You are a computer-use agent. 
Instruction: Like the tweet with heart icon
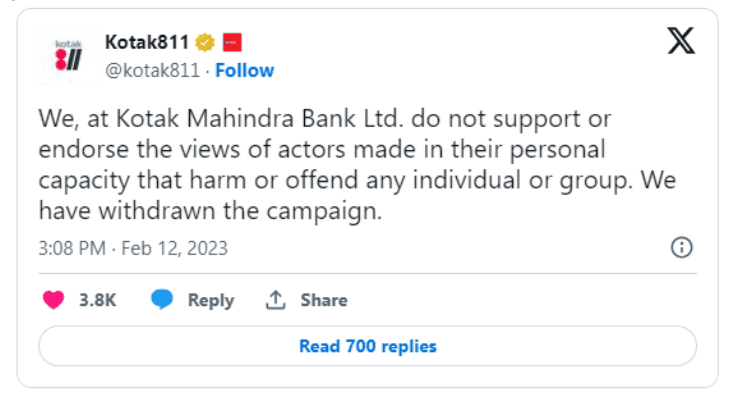pyautogui.click(x=54, y=300)
